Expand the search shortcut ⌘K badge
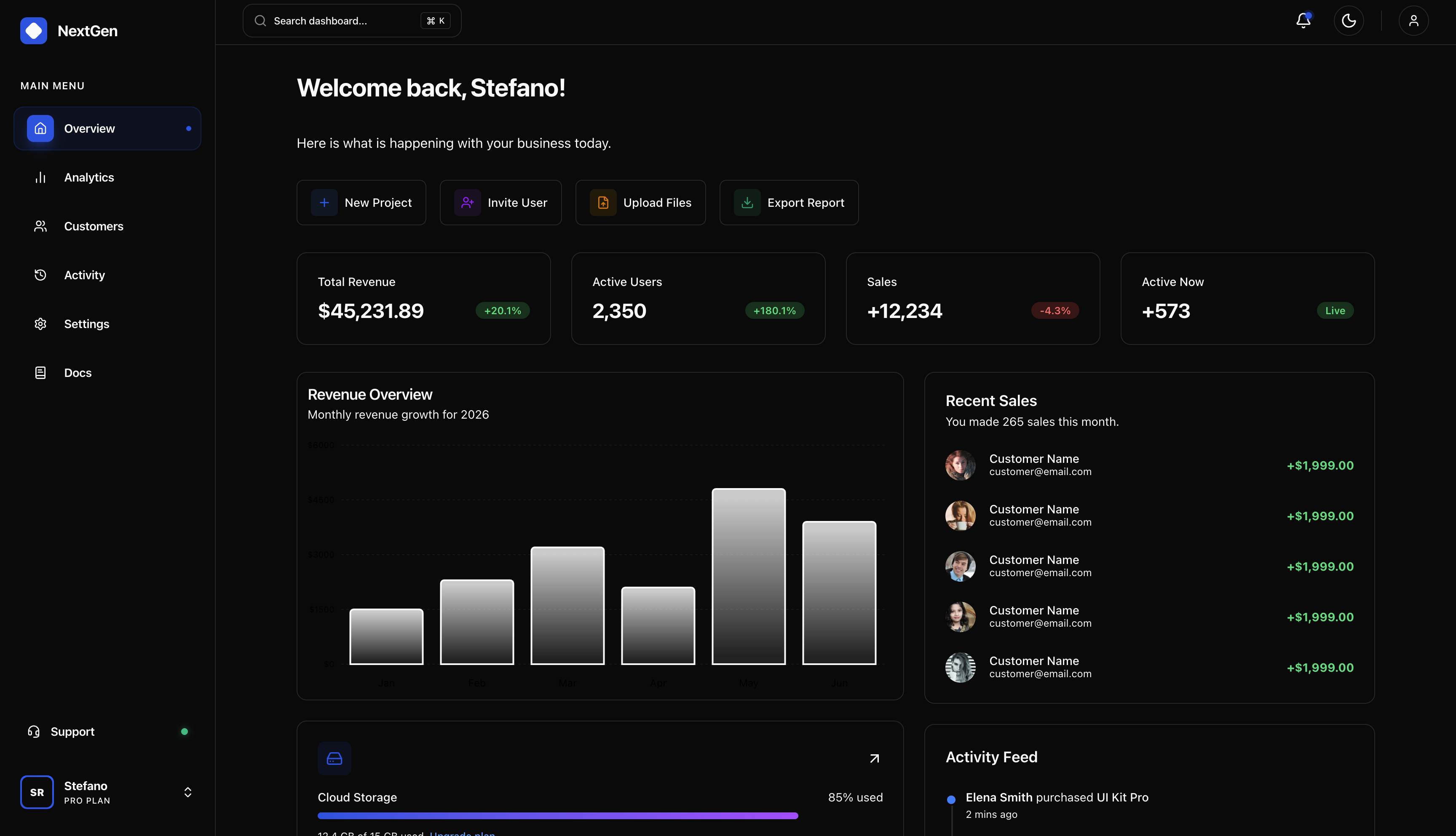1456x836 pixels. tap(435, 21)
